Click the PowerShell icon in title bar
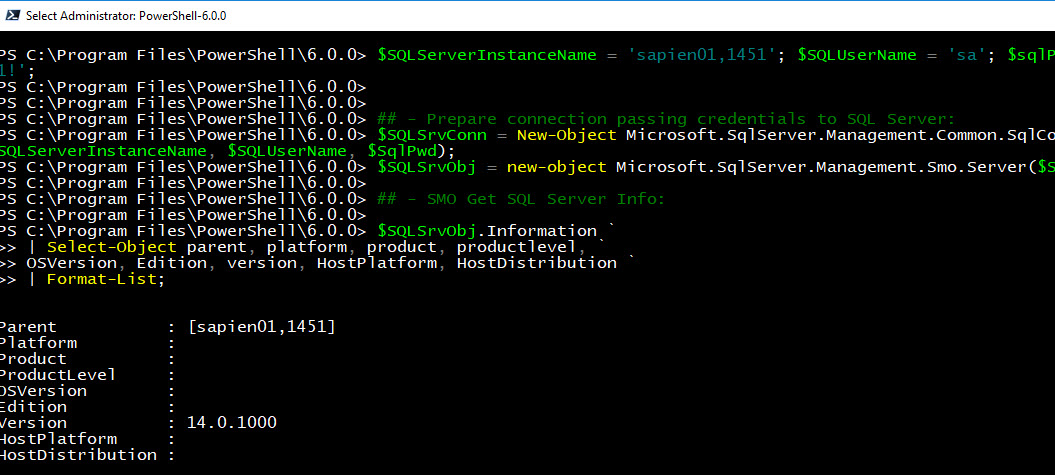 click(x=12, y=15)
